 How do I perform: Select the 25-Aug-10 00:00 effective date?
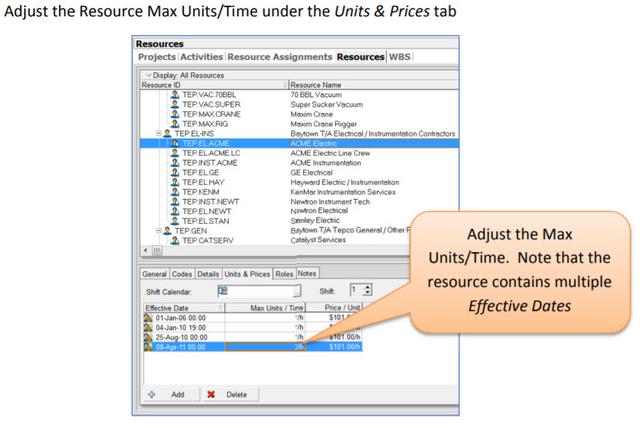pos(181,337)
